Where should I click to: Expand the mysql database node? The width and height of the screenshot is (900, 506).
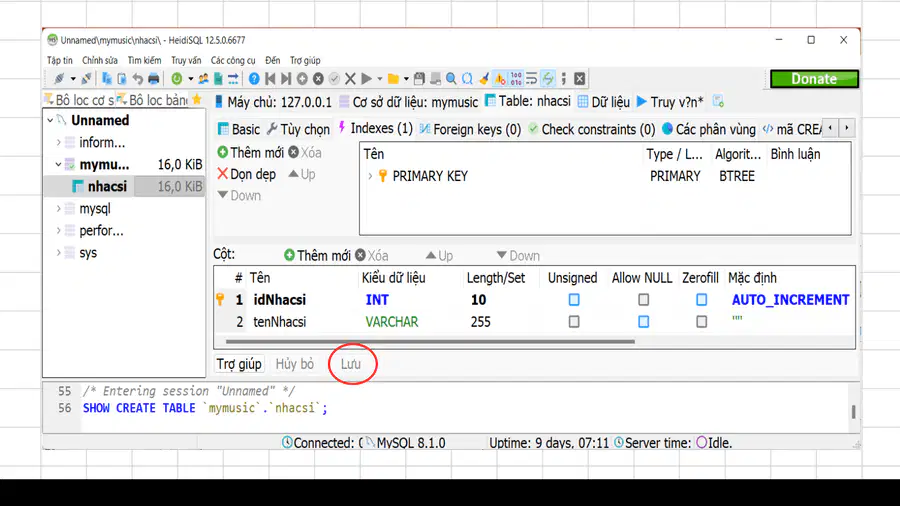(59, 209)
